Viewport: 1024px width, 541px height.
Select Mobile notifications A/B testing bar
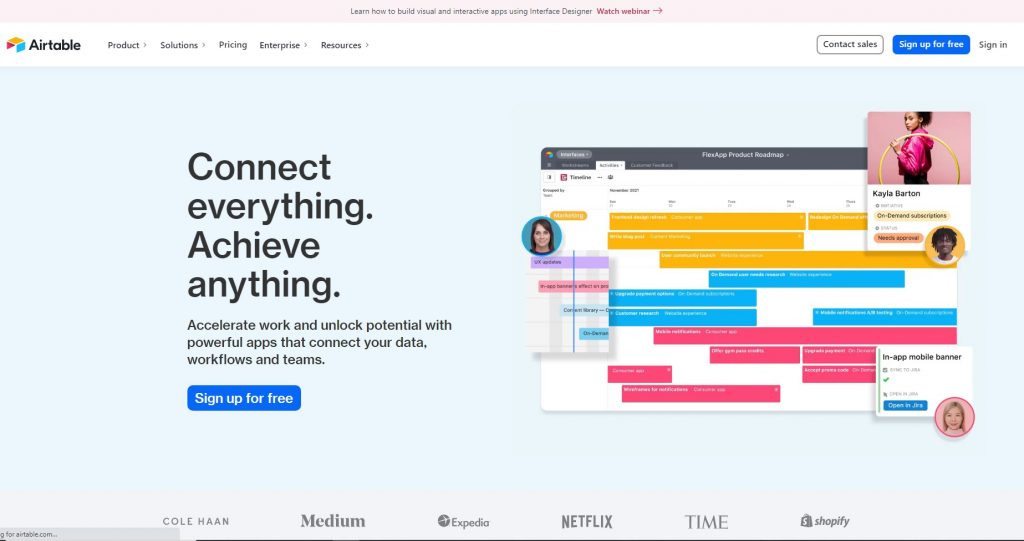click(x=885, y=317)
